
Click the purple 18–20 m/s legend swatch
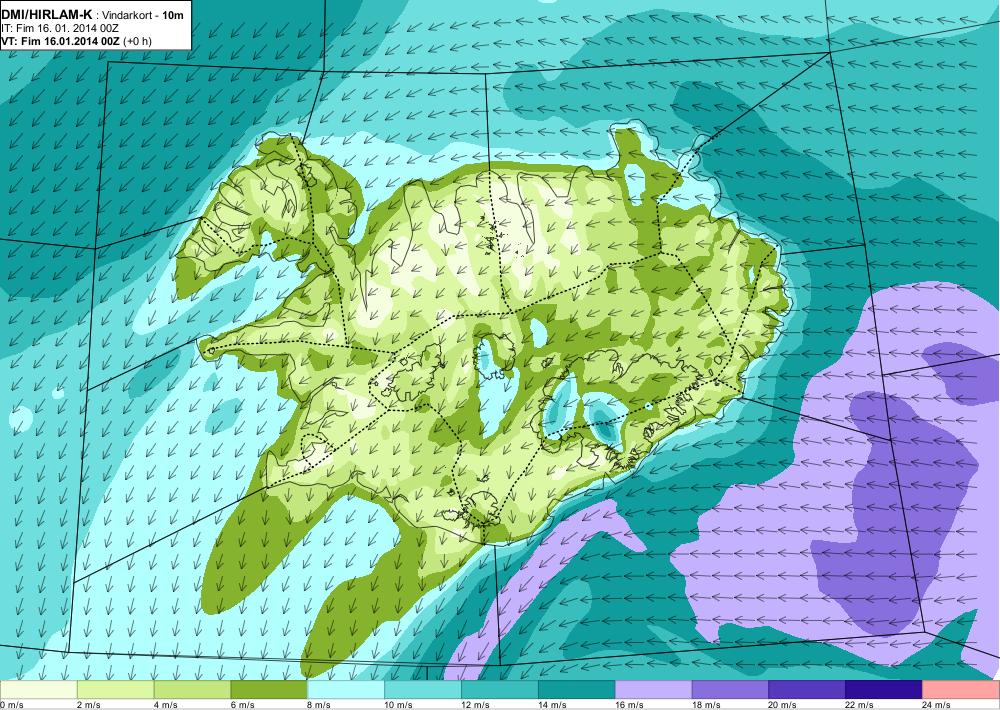tap(730, 690)
